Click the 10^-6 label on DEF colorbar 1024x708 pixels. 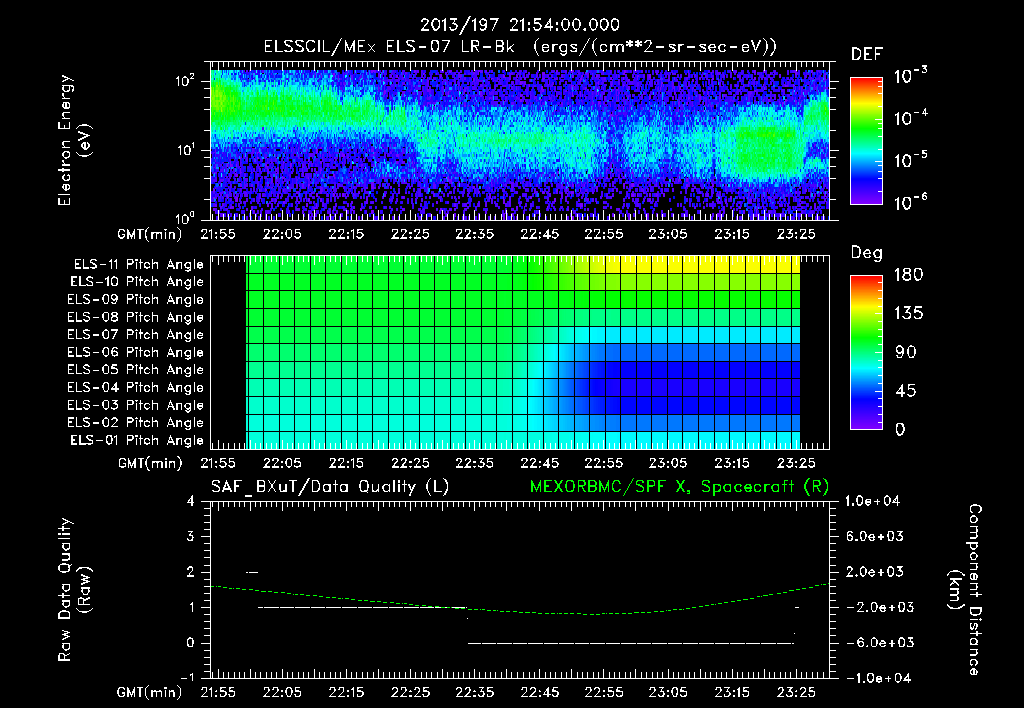pos(910,202)
